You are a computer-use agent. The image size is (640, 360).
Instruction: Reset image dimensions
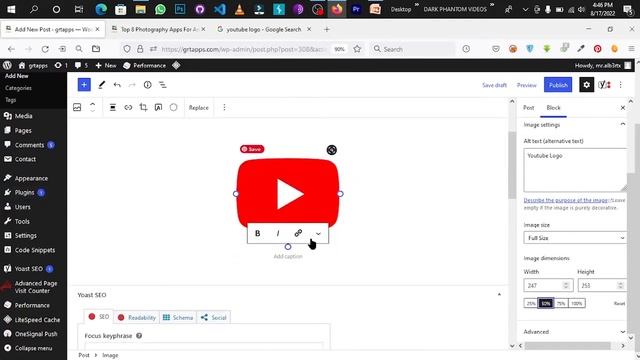coord(619,303)
